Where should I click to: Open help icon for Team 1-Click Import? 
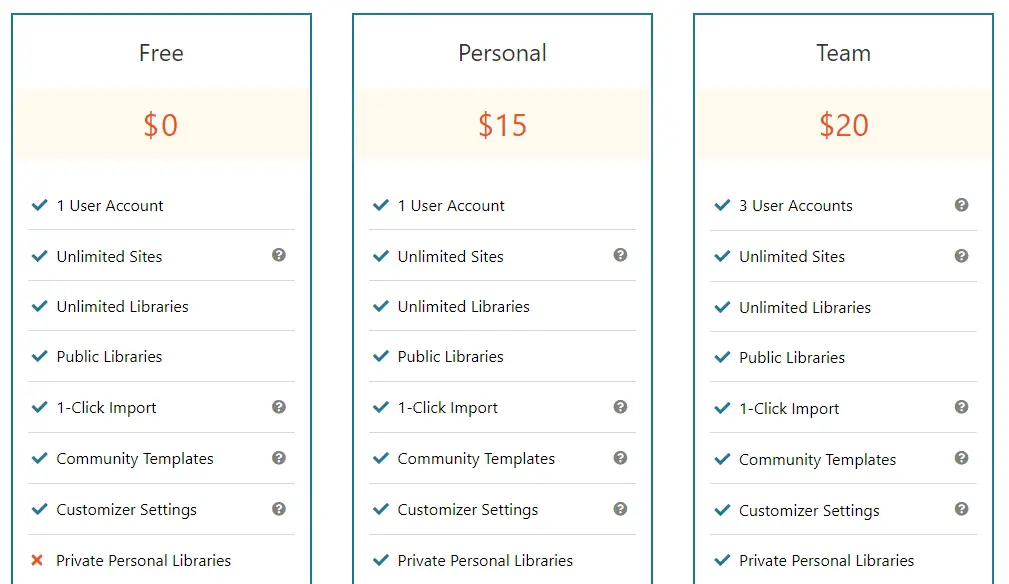(961, 407)
